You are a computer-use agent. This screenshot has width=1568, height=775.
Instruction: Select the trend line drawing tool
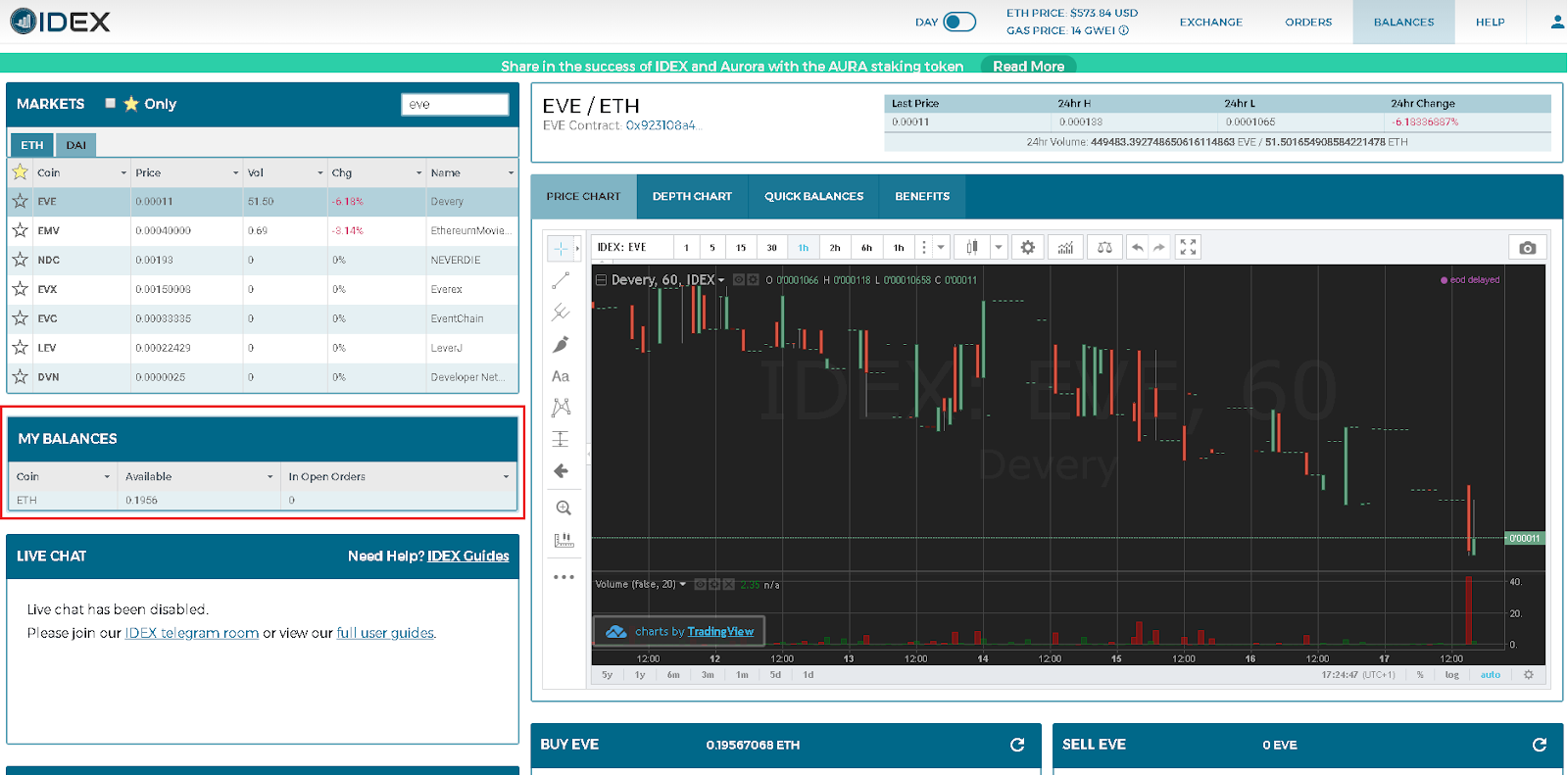(x=561, y=281)
